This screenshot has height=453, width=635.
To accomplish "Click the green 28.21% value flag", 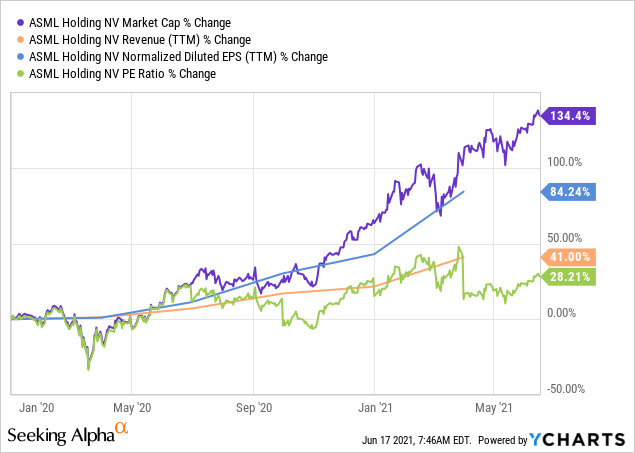I will 569,277.
